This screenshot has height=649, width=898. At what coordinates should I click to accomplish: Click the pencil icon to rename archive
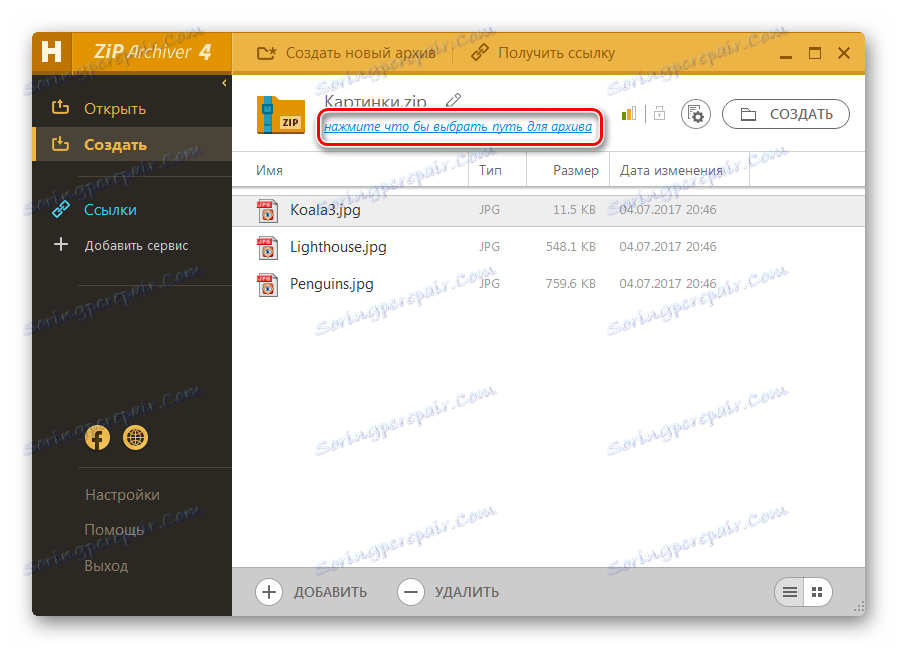454,100
